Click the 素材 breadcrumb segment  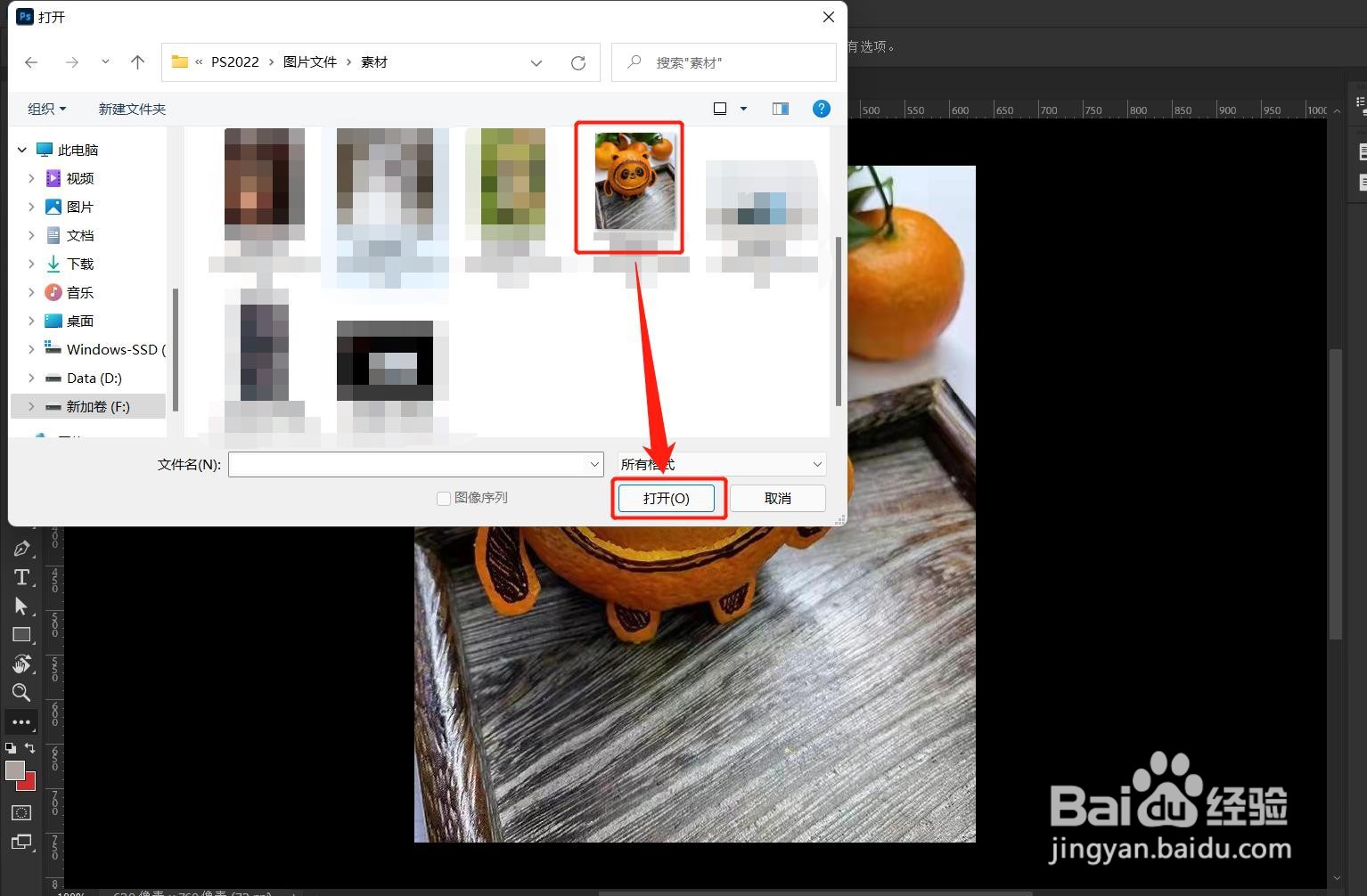374,62
